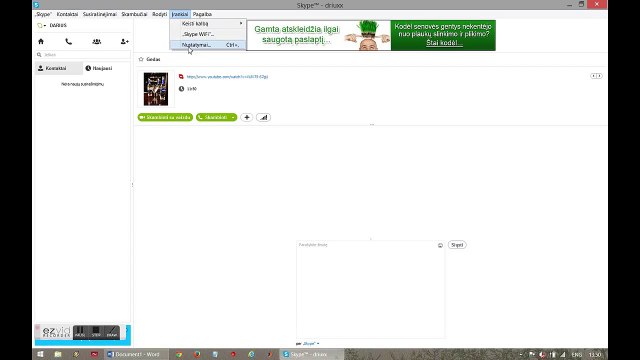The height and width of the screenshot is (360, 640).
Task: Click the network signal tray icon
Action: tap(563, 355)
